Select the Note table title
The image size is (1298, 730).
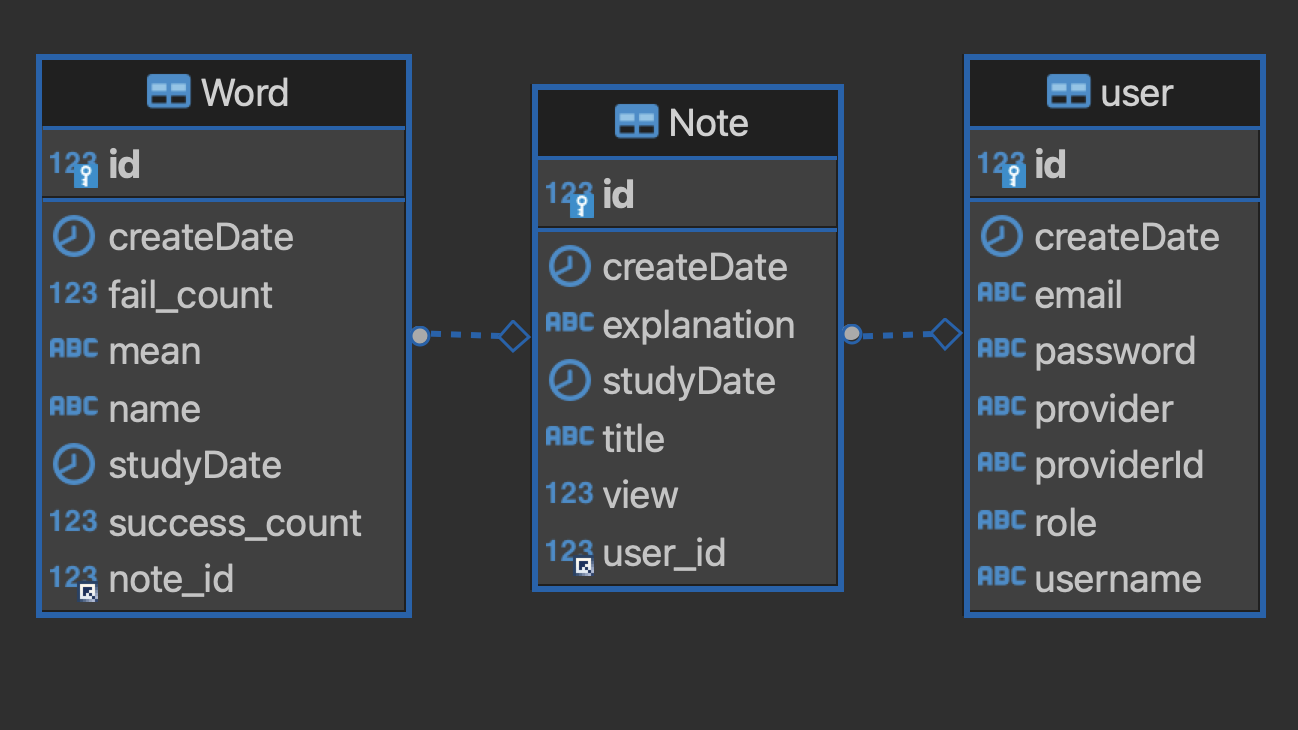pyautogui.click(x=708, y=123)
